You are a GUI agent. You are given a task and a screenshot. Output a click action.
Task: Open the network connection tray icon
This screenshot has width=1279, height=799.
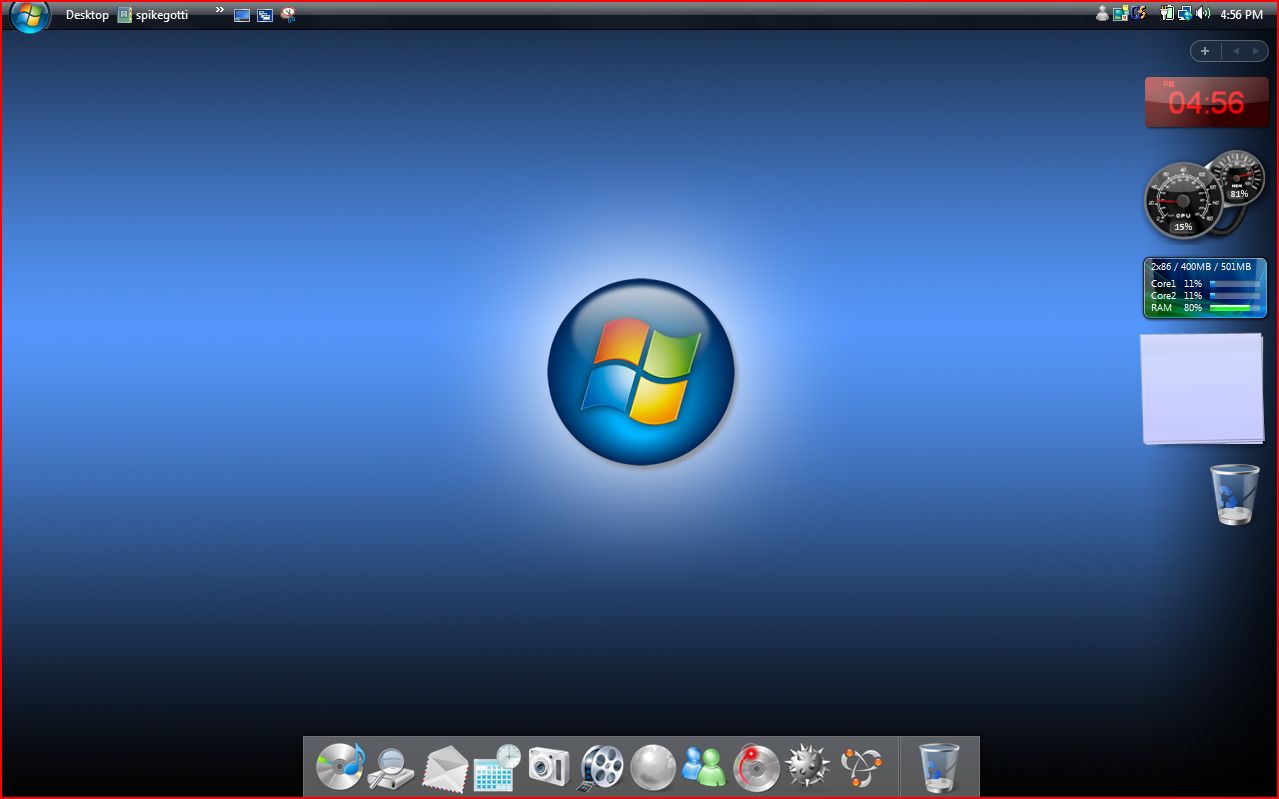coord(1184,14)
